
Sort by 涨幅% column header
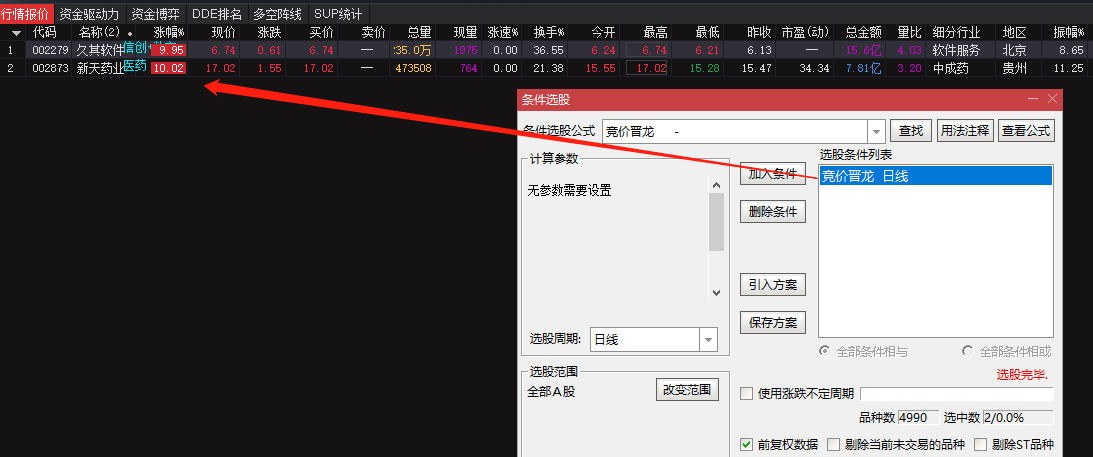[x=169, y=32]
